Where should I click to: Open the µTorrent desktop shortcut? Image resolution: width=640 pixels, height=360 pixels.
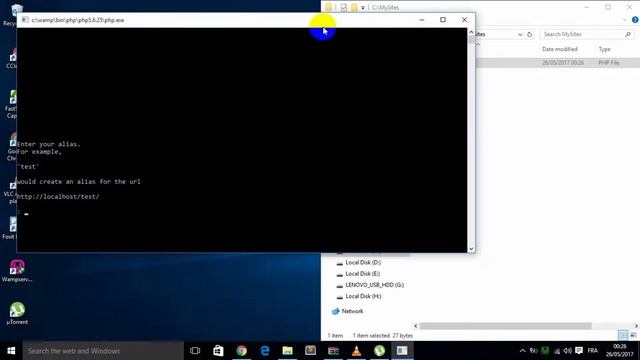click(17, 313)
